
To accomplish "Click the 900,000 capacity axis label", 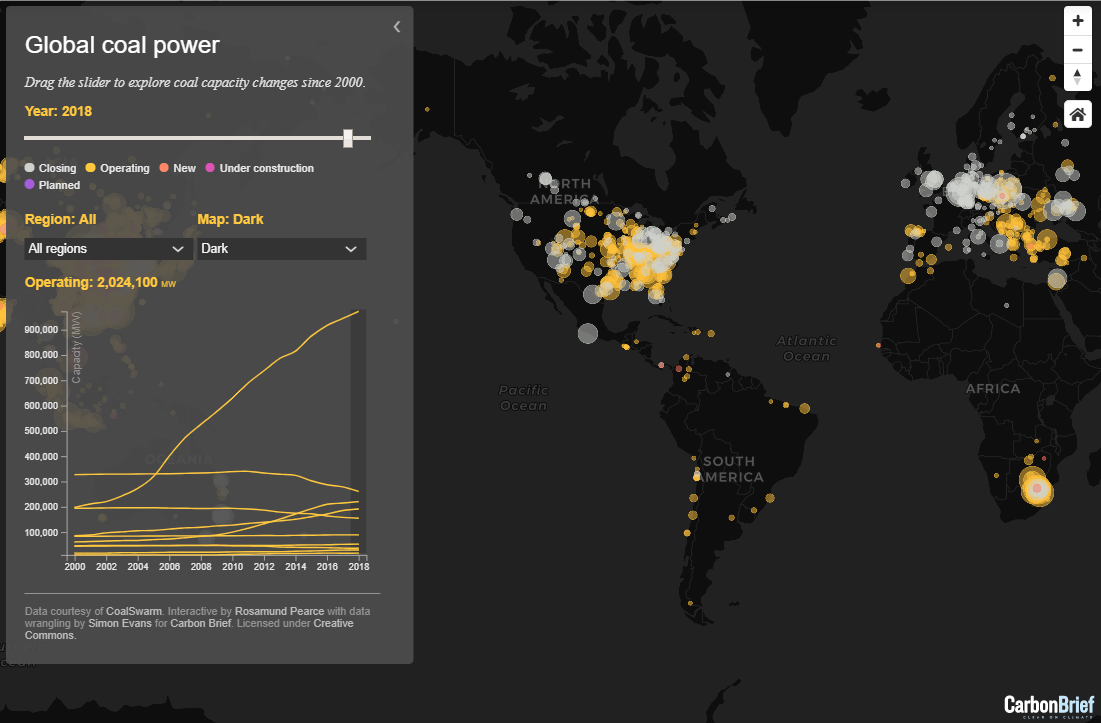I will click(x=41, y=330).
